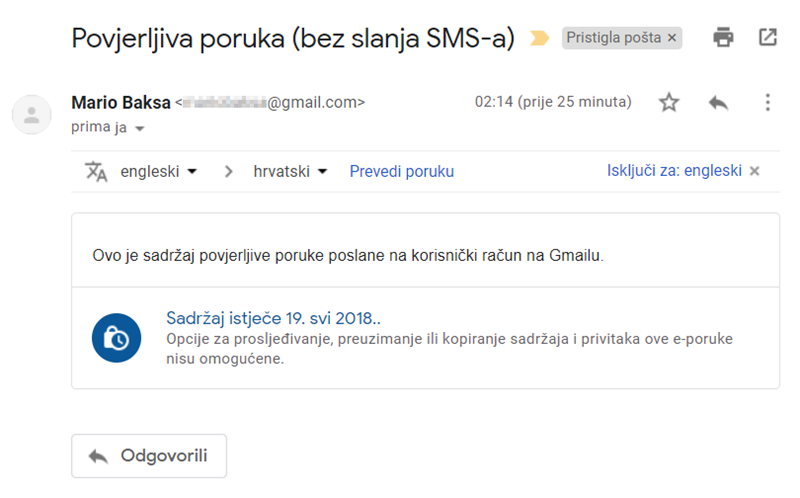Click the reply arrow icon in the header

tap(718, 102)
